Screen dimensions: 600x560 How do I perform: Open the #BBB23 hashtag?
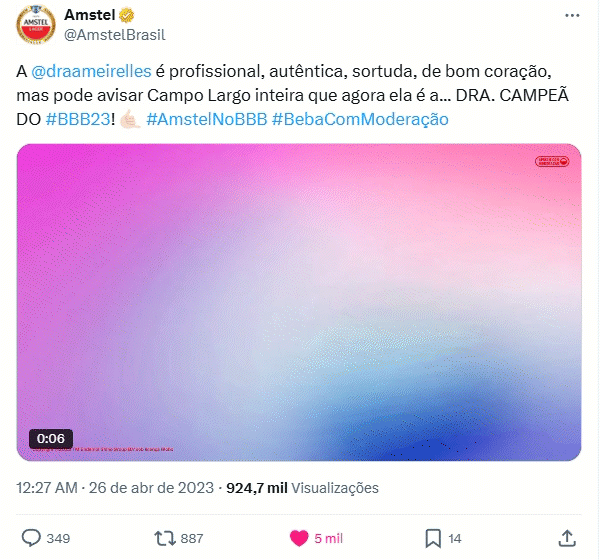point(78,119)
